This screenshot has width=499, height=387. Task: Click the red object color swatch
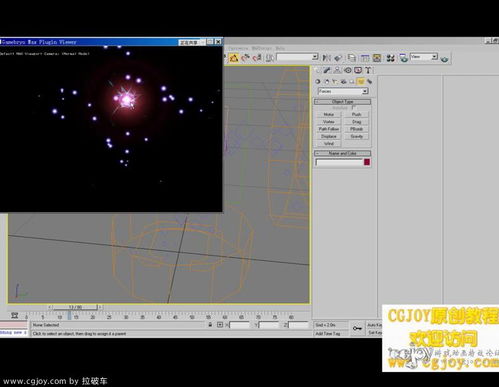pyautogui.click(x=367, y=162)
